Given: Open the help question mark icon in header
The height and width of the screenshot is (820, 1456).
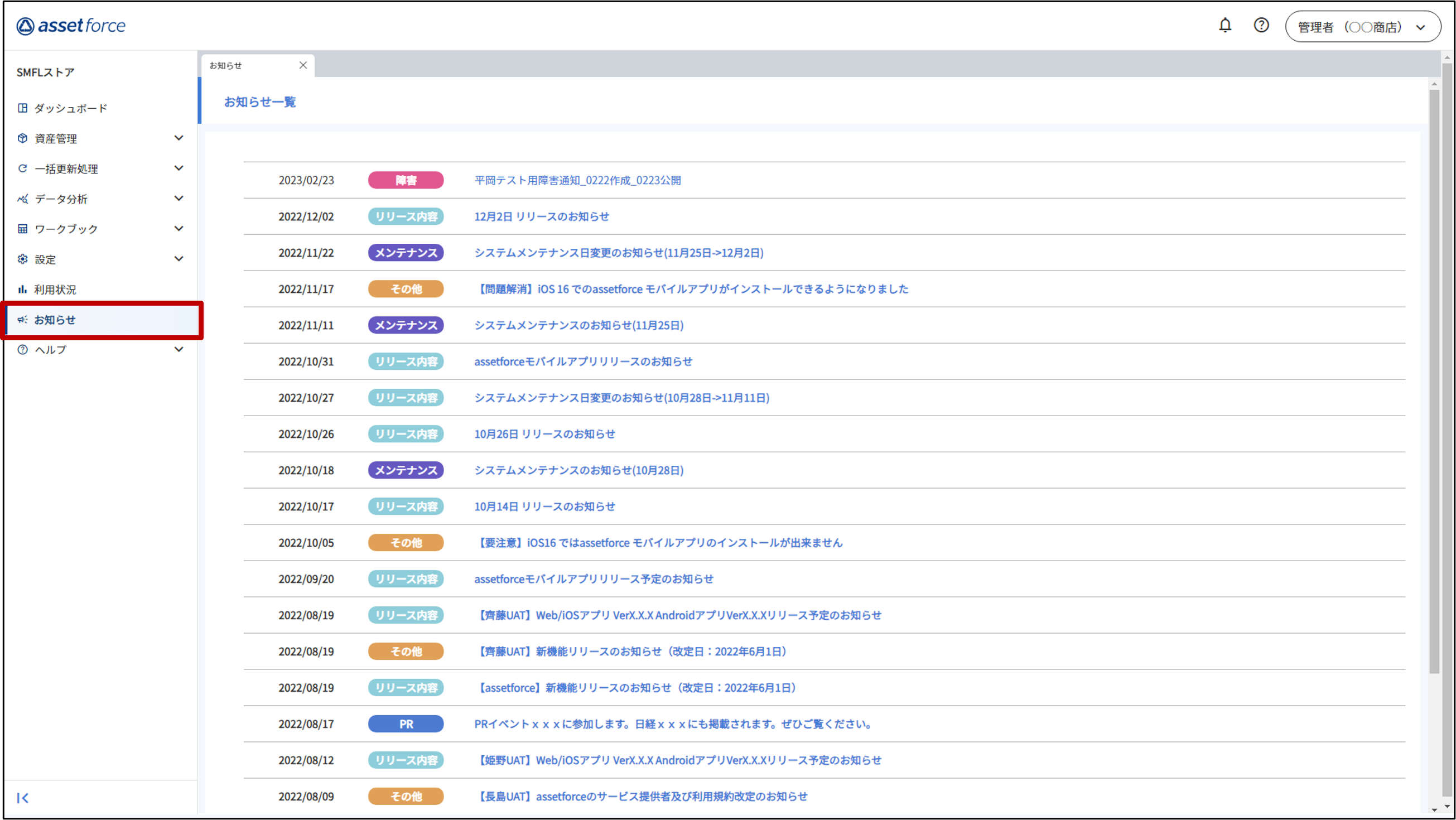Looking at the screenshot, I should pyautogui.click(x=1261, y=26).
